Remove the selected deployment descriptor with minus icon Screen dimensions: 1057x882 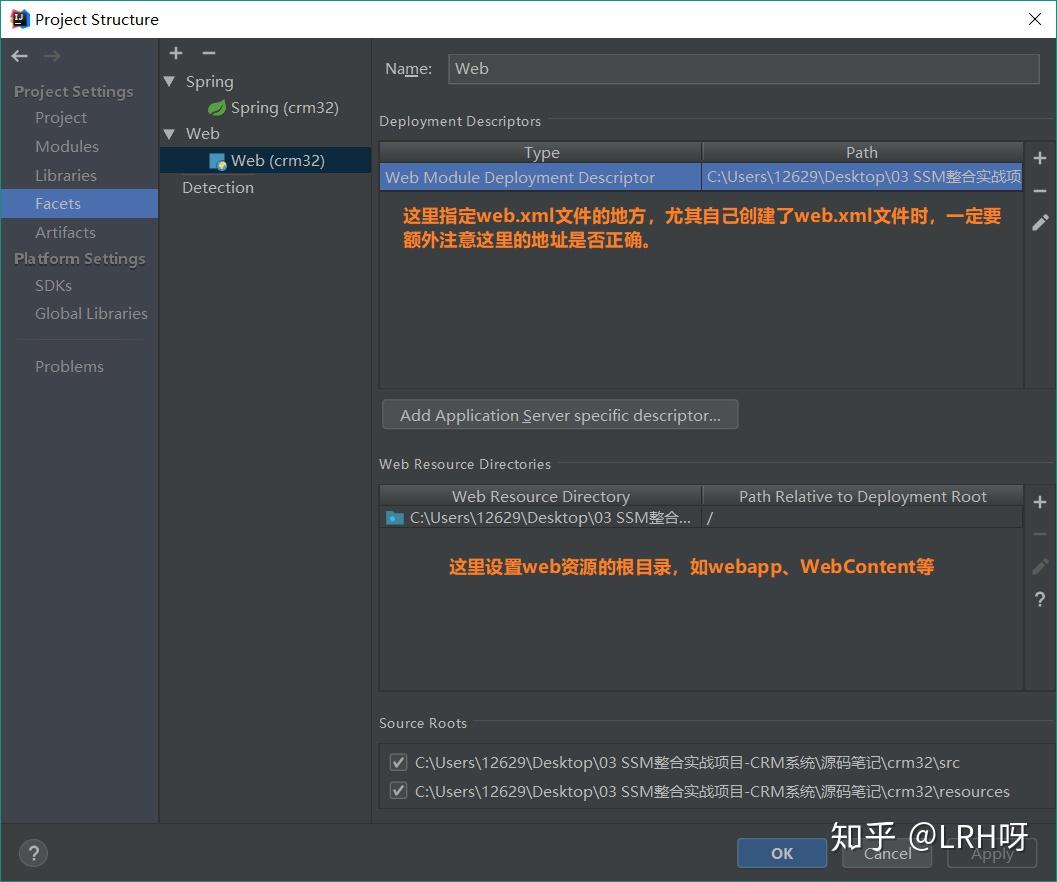1040,190
